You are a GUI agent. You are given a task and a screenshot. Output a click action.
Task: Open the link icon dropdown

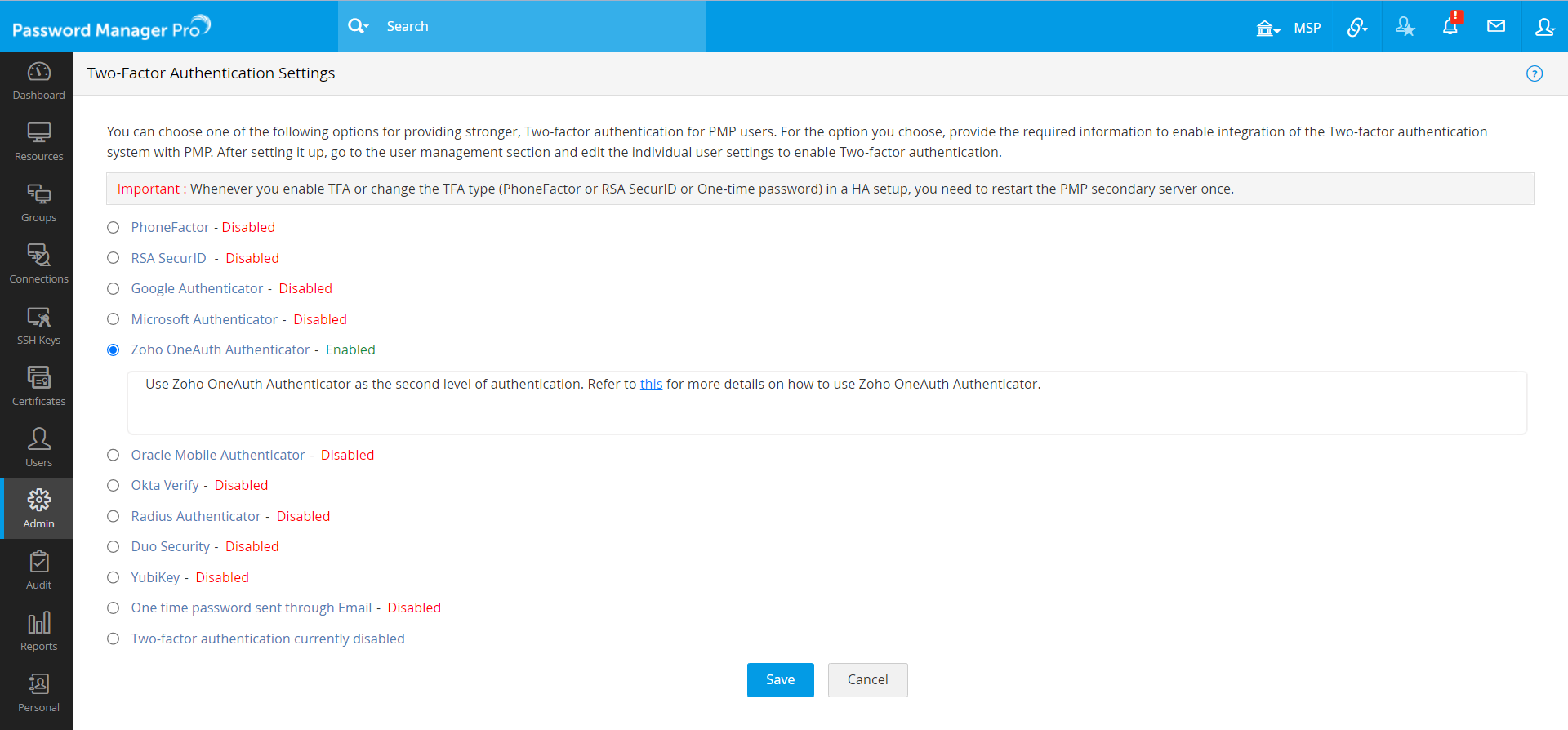click(x=1357, y=27)
